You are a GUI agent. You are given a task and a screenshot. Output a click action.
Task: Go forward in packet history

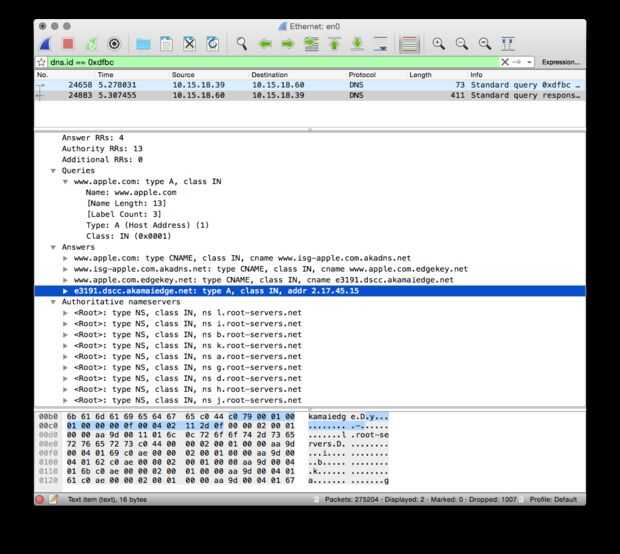[x=288, y=43]
